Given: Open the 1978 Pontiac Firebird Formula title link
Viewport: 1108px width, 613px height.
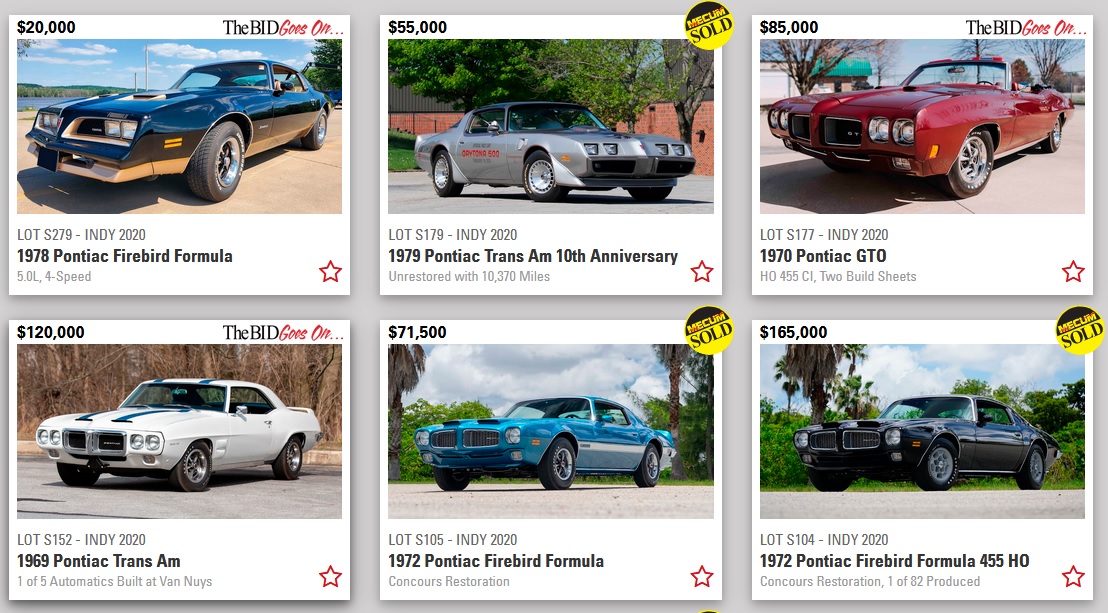Looking at the screenshot, I should tap(124, 256).
